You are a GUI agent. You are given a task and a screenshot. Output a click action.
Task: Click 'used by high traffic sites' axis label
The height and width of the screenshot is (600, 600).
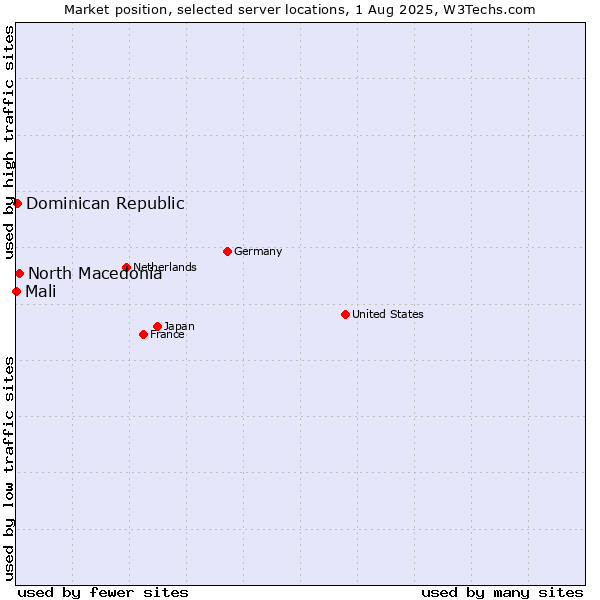[8, 142]
